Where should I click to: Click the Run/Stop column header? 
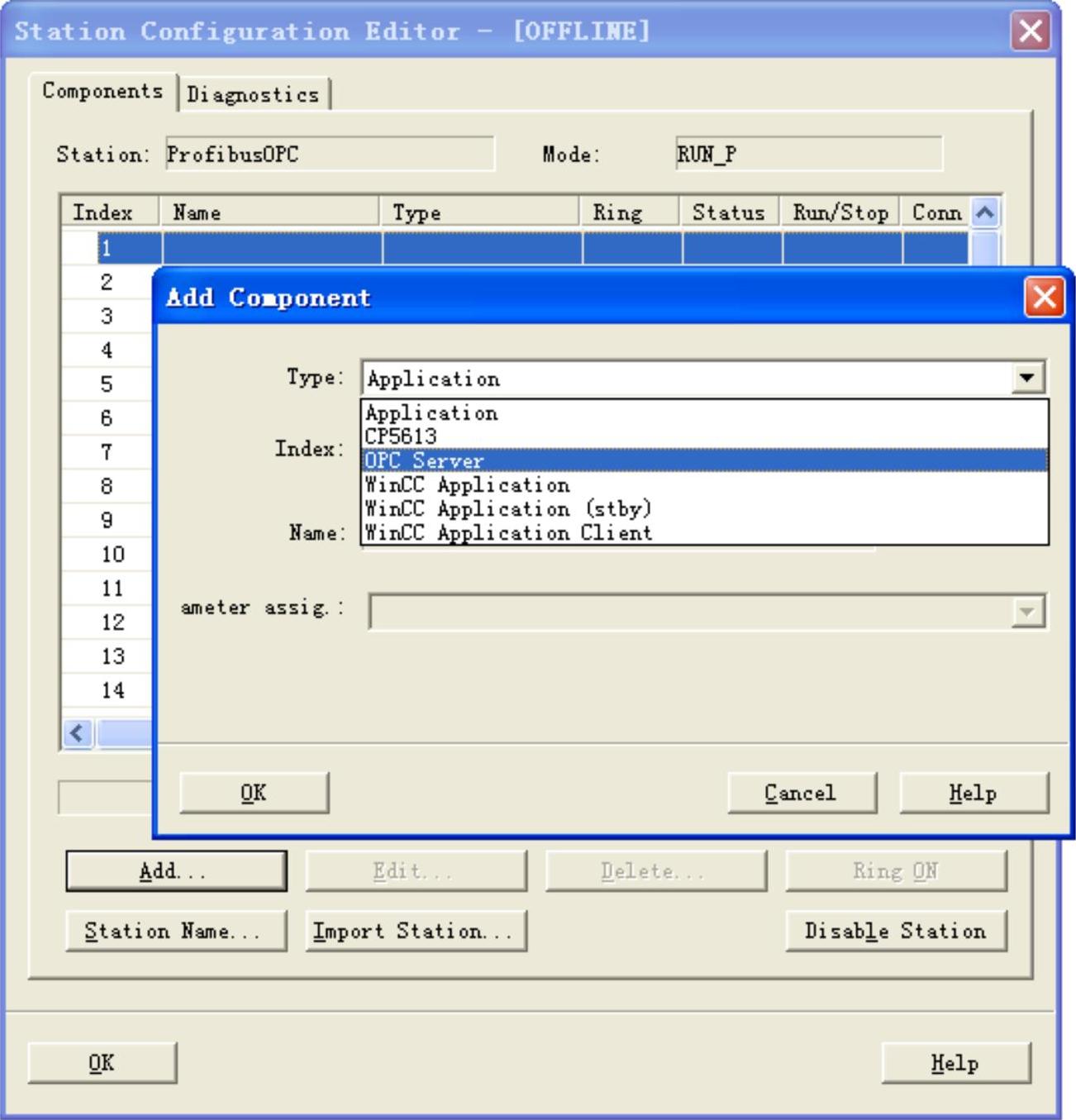click(840, 212)
